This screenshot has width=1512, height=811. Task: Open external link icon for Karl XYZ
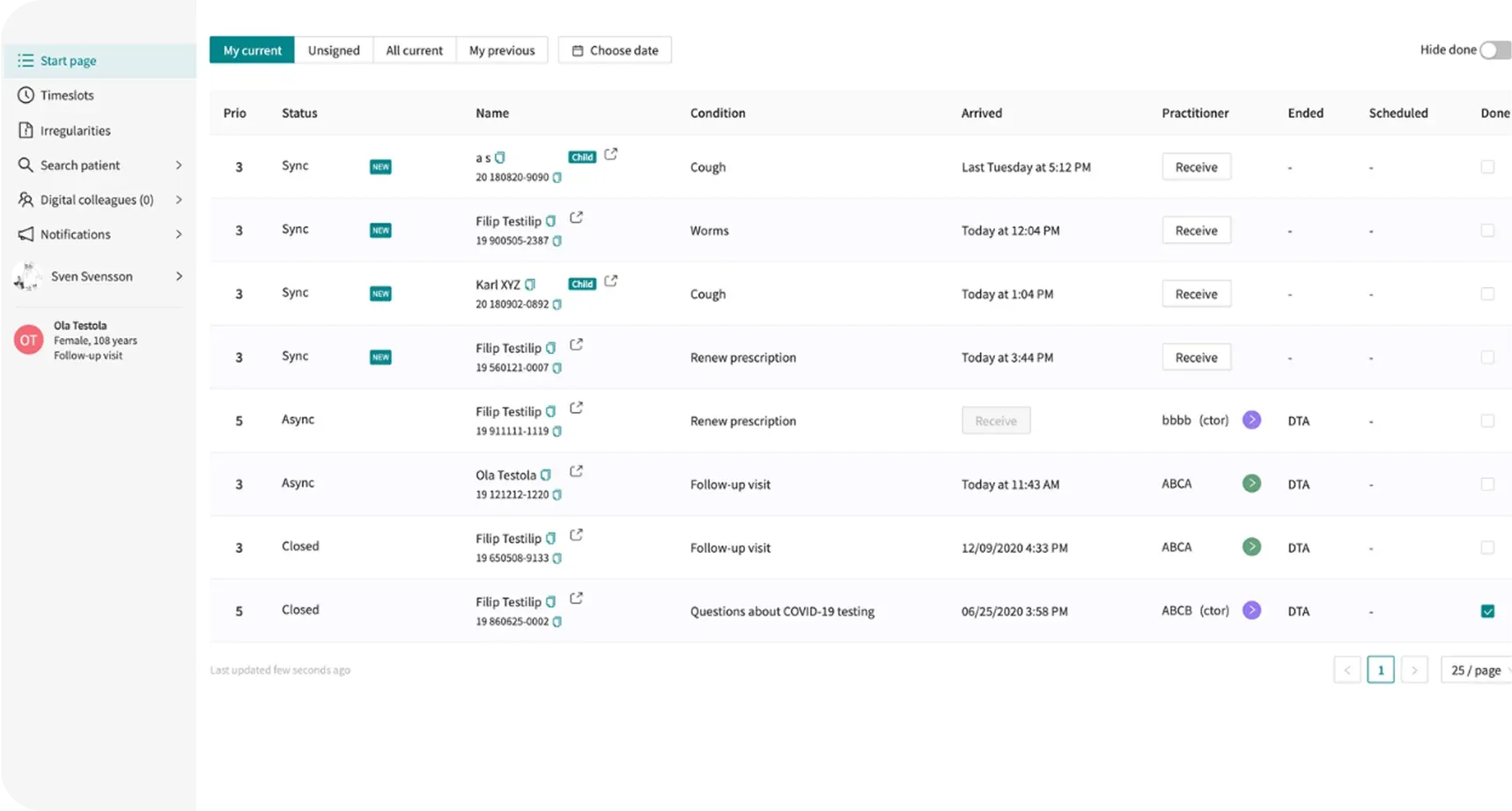[610, 281]
